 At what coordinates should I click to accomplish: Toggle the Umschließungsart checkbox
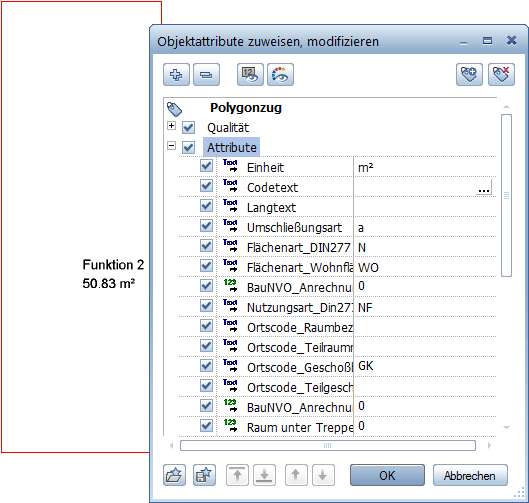tap(206, 226)
